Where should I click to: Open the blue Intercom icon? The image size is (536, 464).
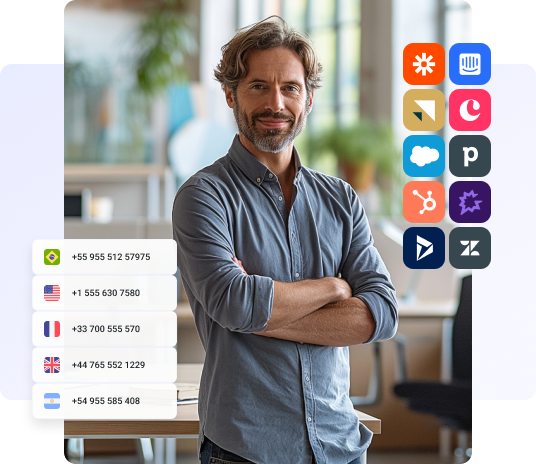click(470, 64)
